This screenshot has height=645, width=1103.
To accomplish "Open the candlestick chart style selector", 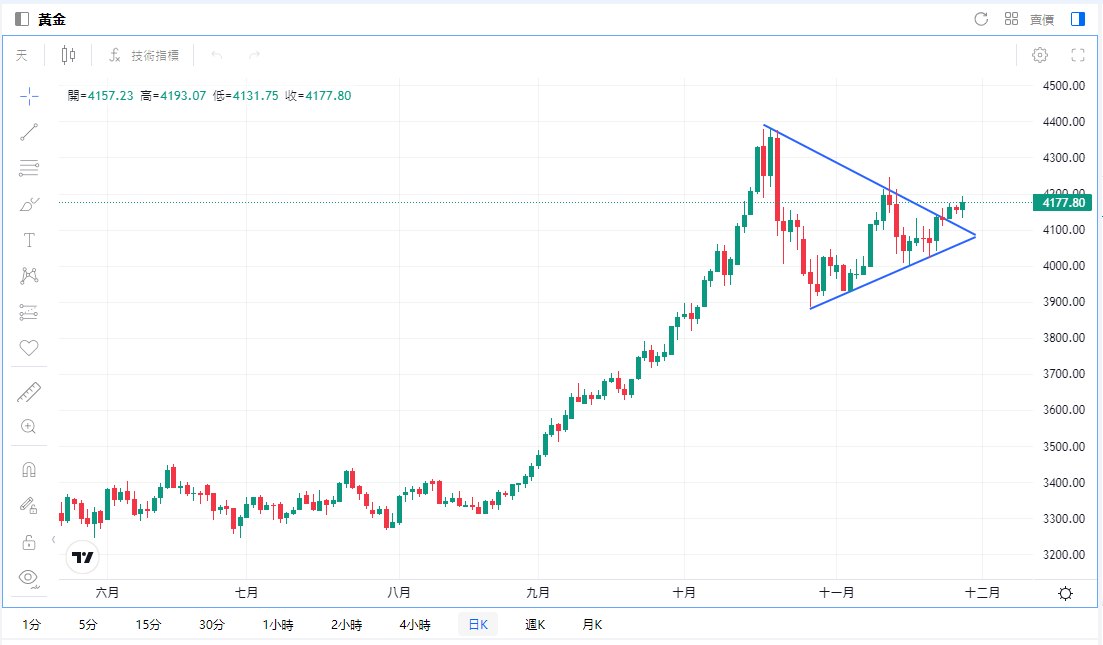I will (x=68, y=55).
